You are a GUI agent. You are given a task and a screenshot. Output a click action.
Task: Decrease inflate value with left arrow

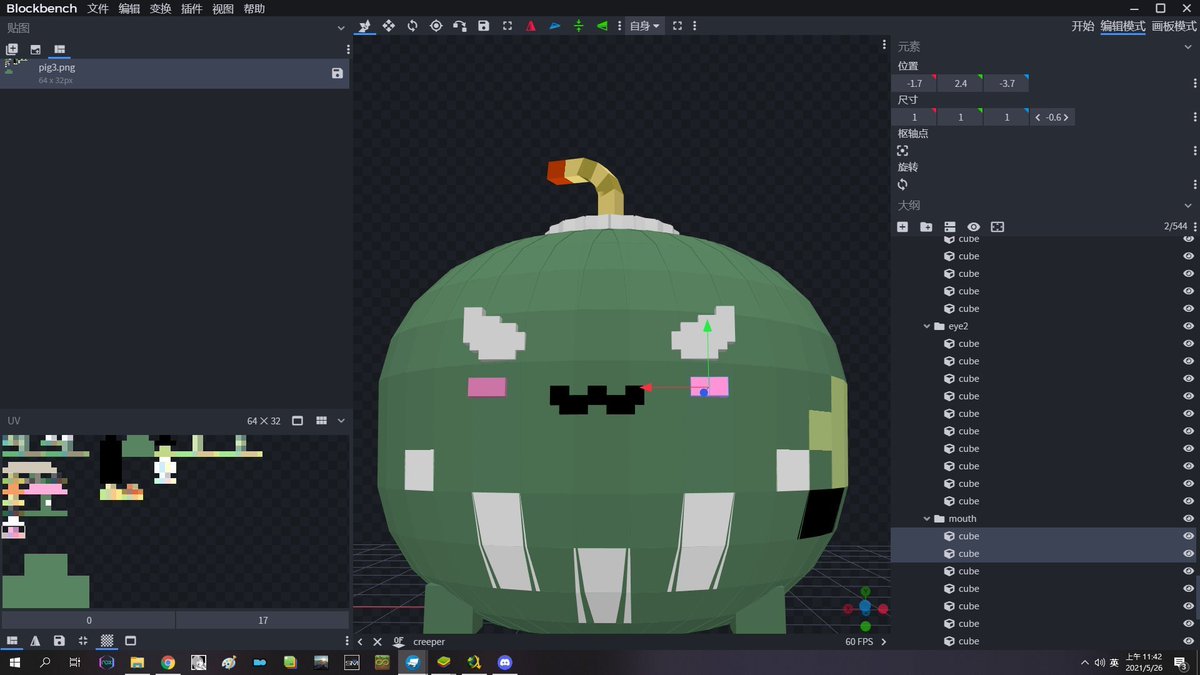pyautogui.click(x=1038, y=117)
